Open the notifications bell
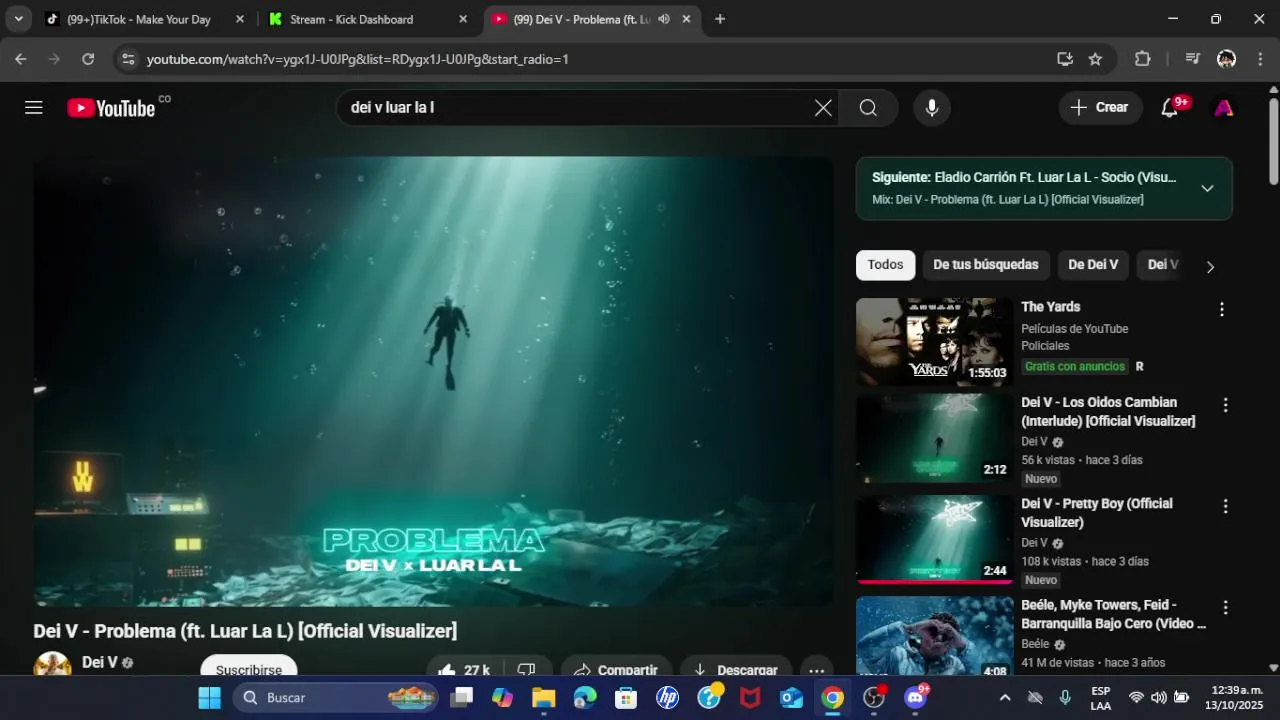This screenshot has height=720, width=1280. point(1170,108)
